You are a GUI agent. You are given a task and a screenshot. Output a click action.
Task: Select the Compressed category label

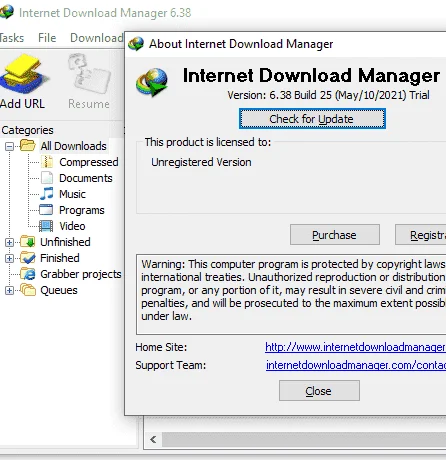click(x=89, y=162)
